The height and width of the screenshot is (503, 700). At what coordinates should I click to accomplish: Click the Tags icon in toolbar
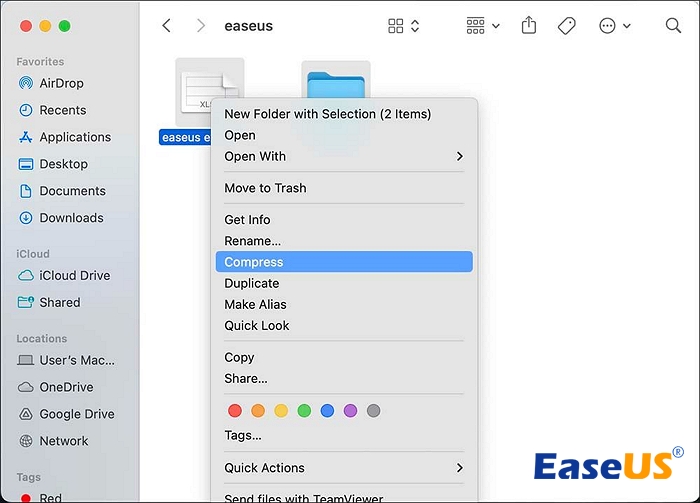pos(567,26)
